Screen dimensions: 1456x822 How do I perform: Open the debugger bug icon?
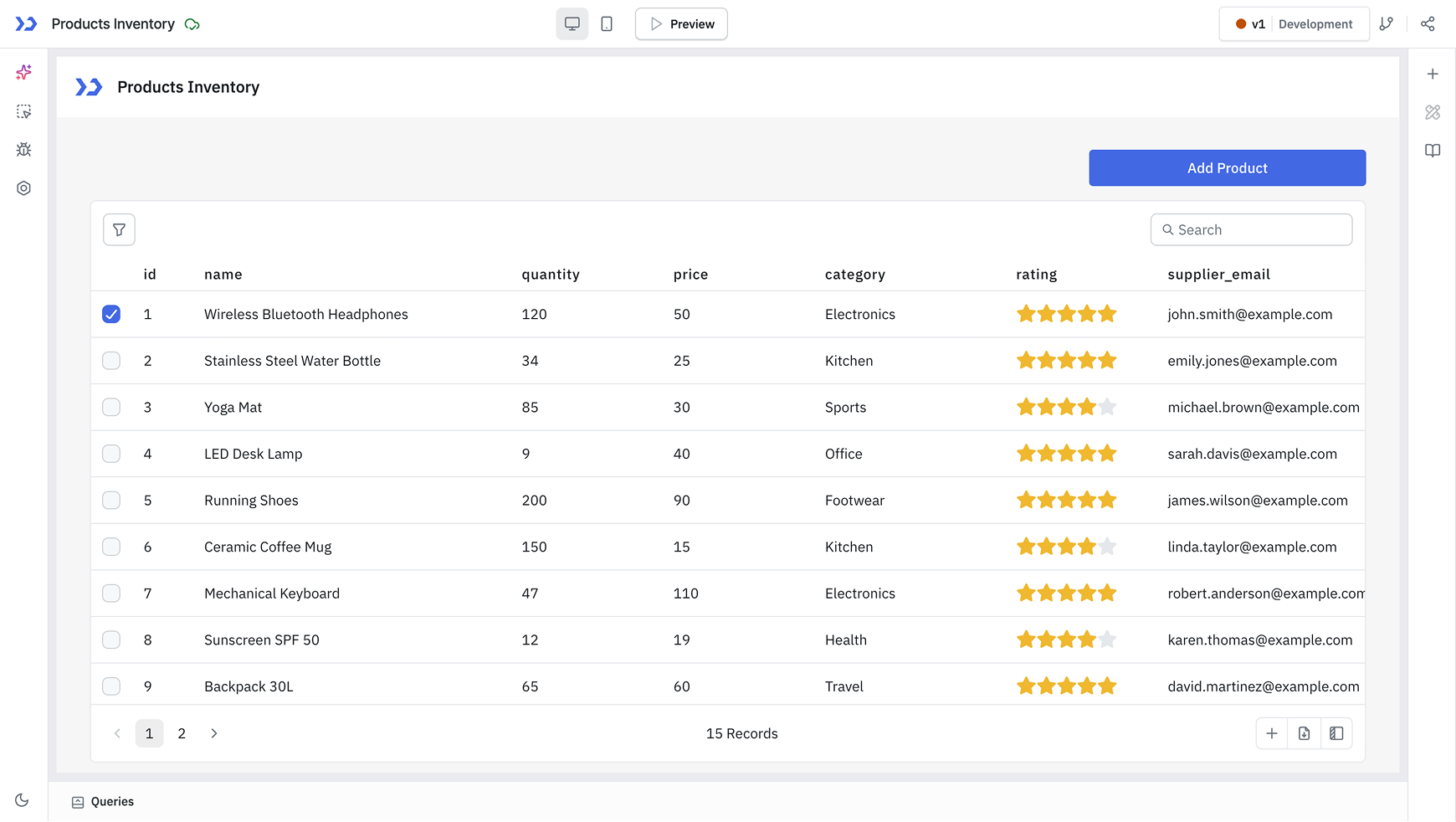coord(23,150)
